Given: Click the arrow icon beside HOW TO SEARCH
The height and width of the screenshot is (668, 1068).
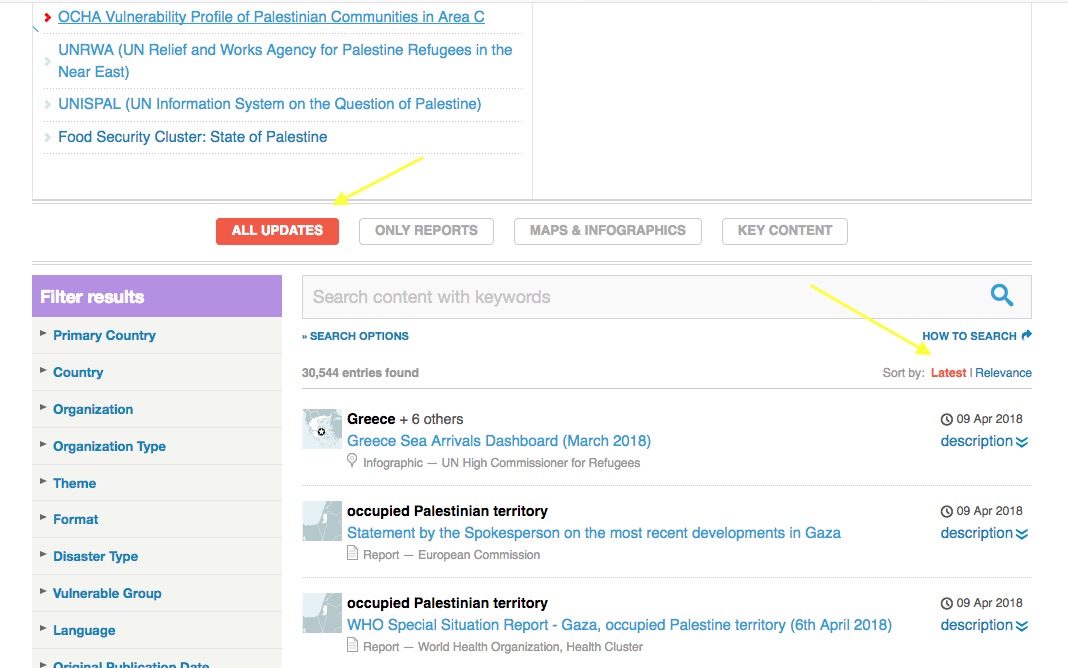Looking at the screenshot, I should click(x=1026, y=335).
